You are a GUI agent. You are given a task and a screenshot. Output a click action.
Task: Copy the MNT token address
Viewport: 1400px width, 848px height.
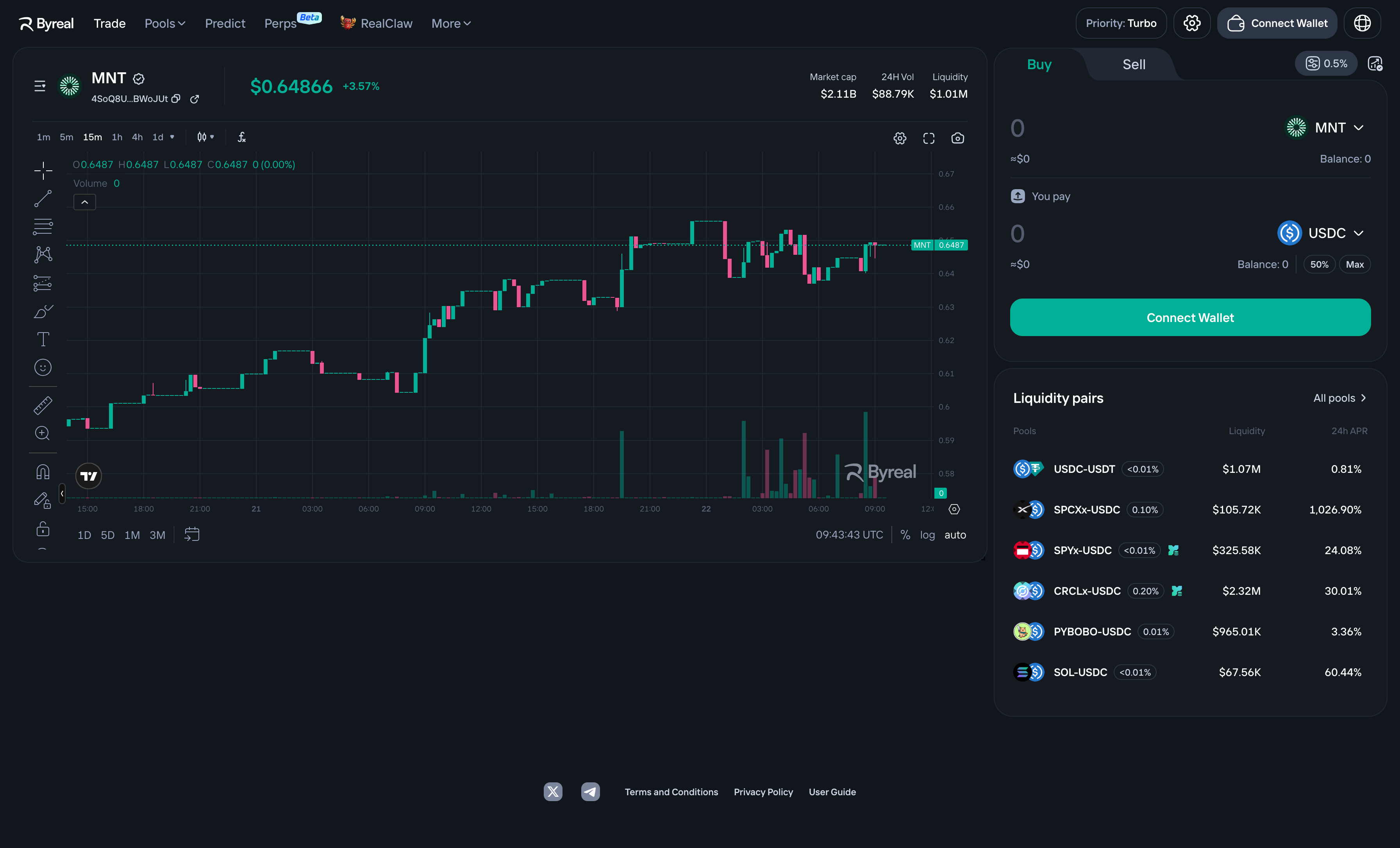click(x=176, y=99)
